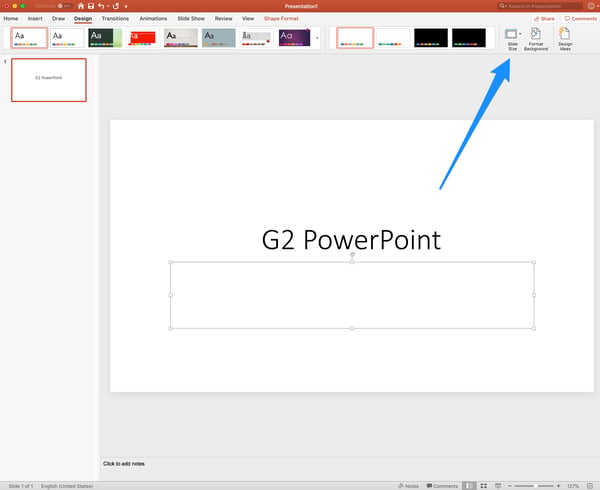Select the plain white Office theme thumbnail
Viewport: 600px width, 490px height.
tap(29, 37)
